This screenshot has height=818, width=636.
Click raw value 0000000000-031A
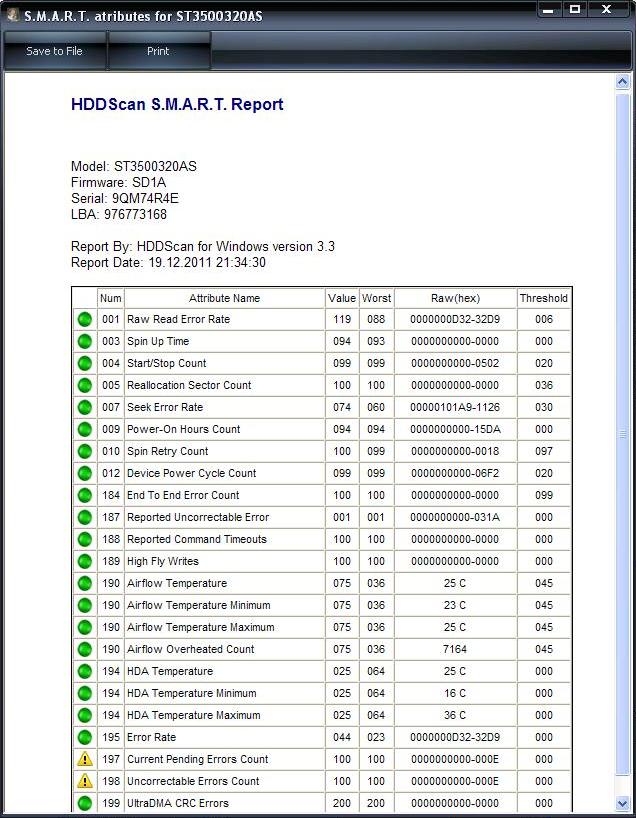coord(455,517)
